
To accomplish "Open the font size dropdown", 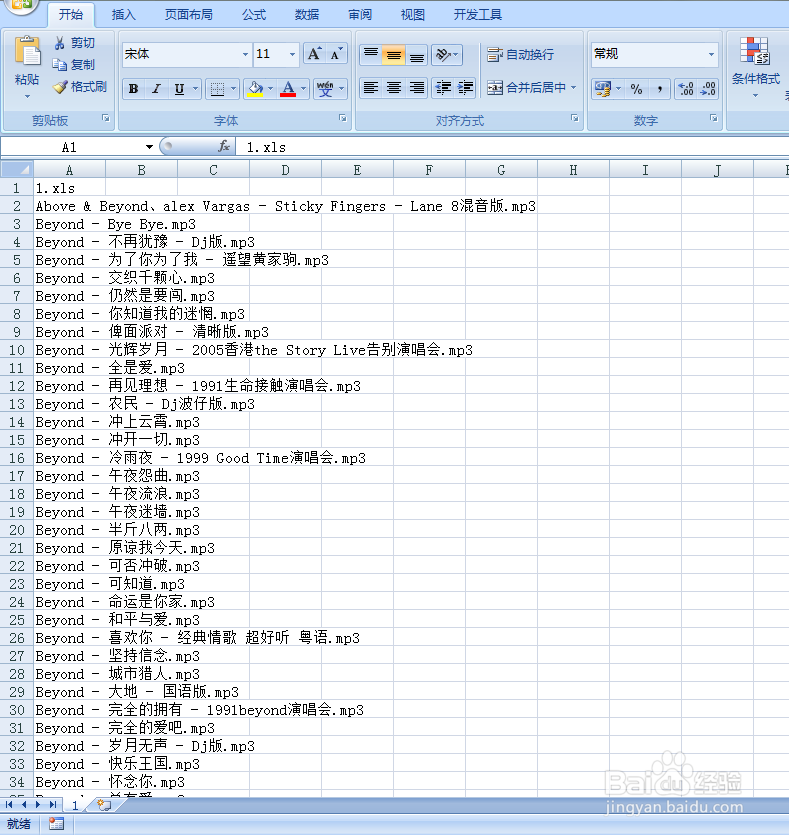I will pos(292,54).
